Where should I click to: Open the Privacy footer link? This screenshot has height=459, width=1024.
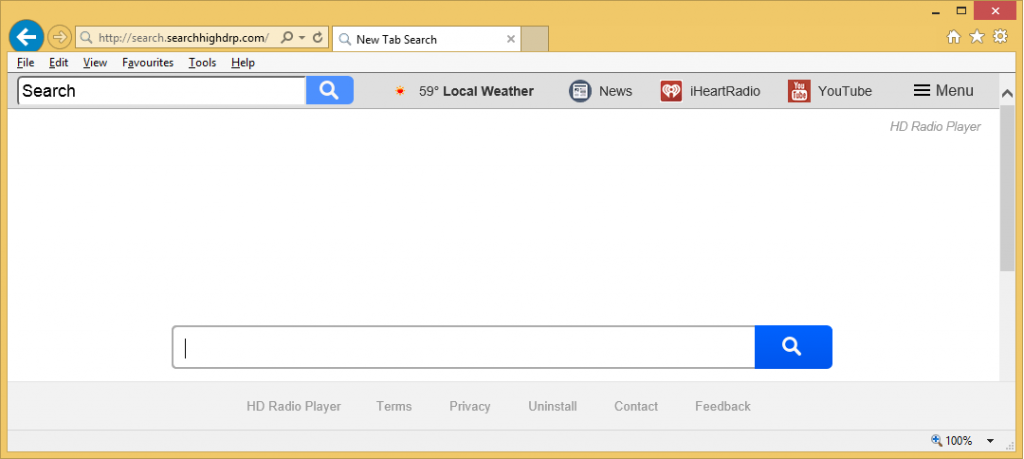pyautogui.click(x=470, y=406)
